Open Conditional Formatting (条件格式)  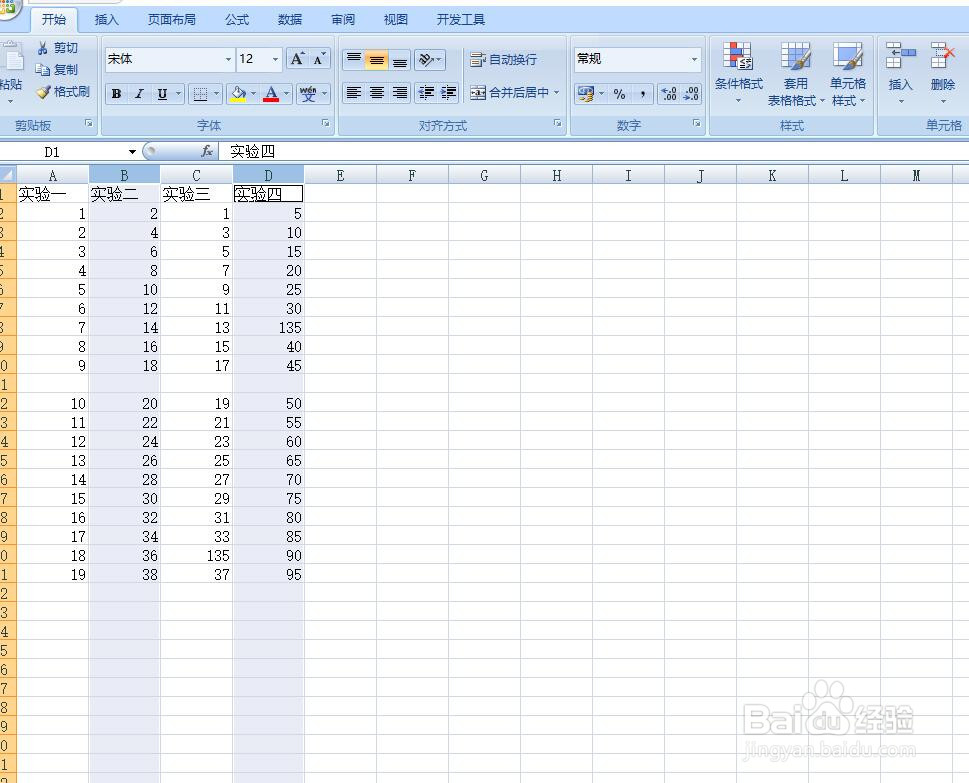pyautogui.click(x=738, y=73)
